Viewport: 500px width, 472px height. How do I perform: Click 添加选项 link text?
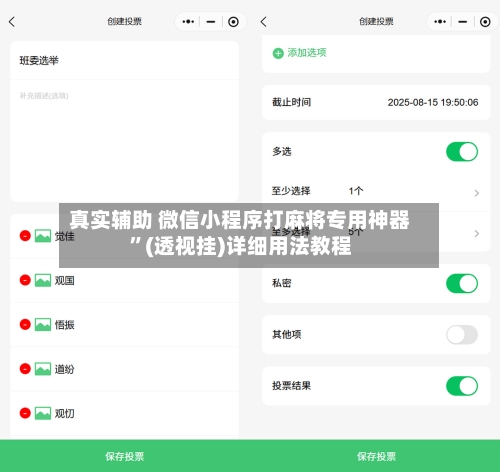tap(307, 53)
